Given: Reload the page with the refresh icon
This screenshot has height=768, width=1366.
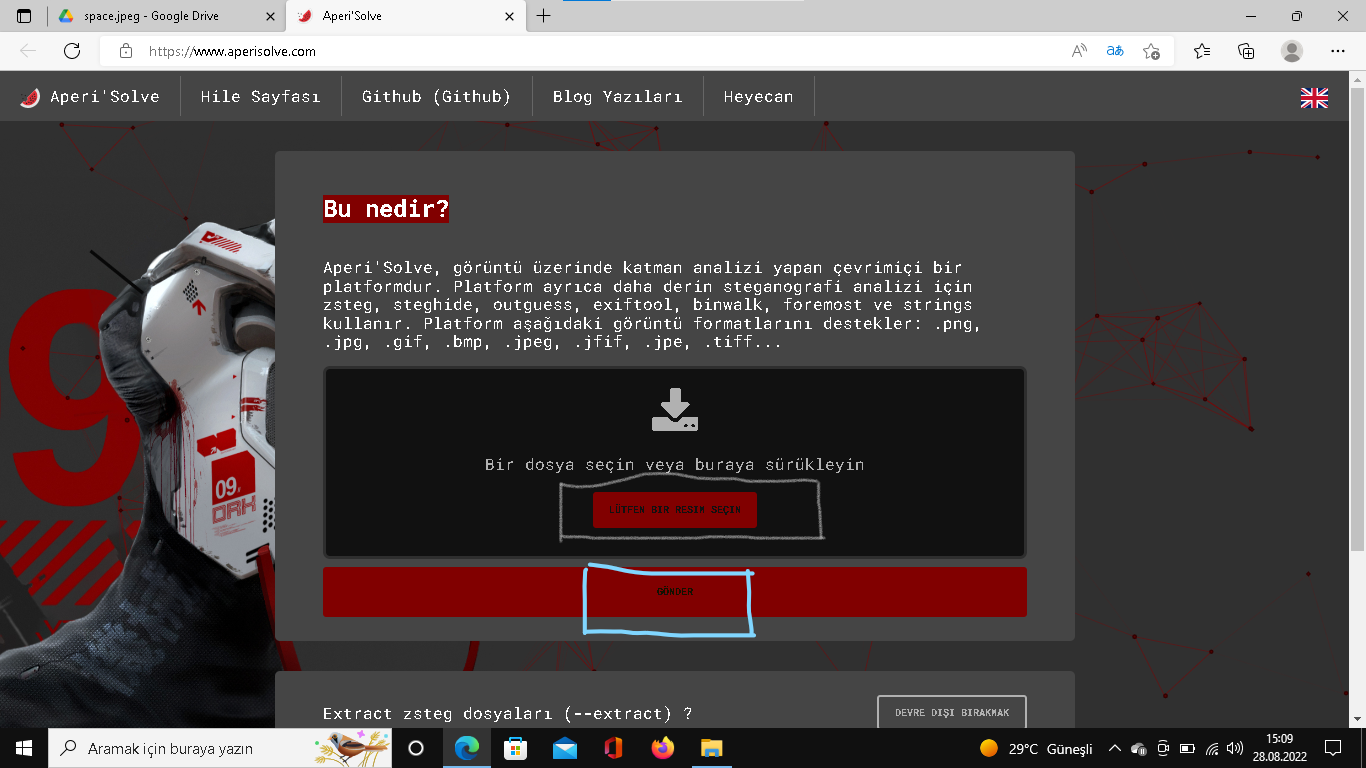Looking at the screenshot, I should pos(71,51).
